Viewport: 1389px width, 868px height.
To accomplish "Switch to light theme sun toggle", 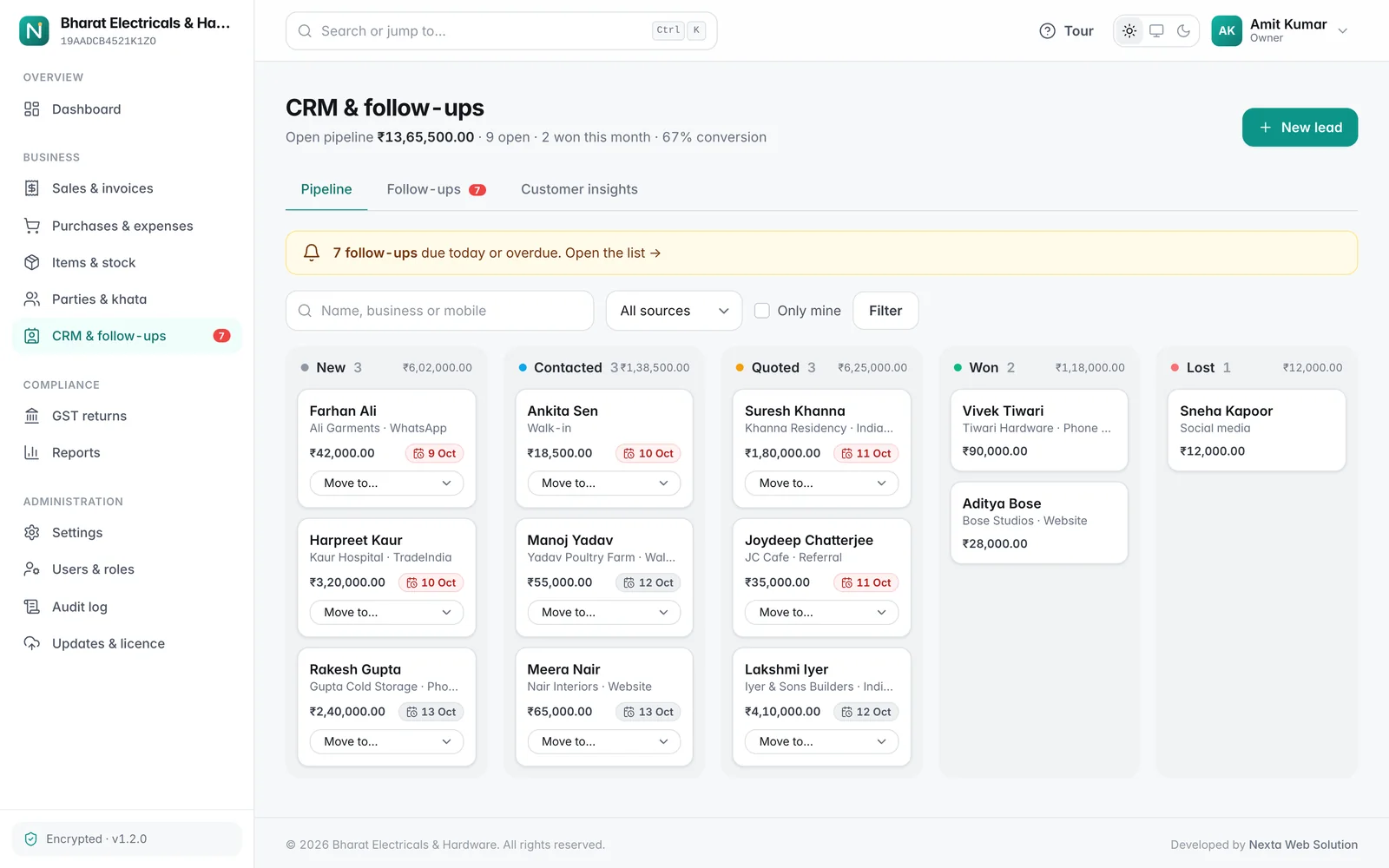I will coord(1129,31).
